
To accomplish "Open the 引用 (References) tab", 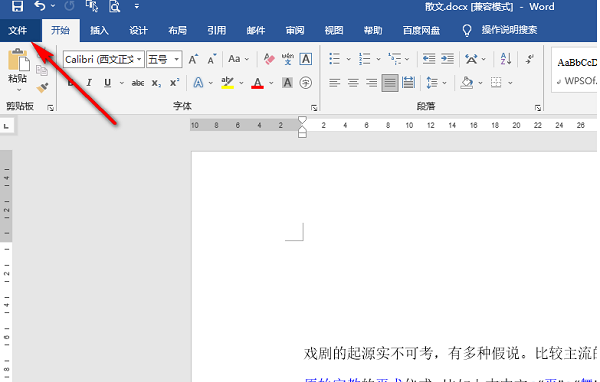I will [x=217, y=30].
